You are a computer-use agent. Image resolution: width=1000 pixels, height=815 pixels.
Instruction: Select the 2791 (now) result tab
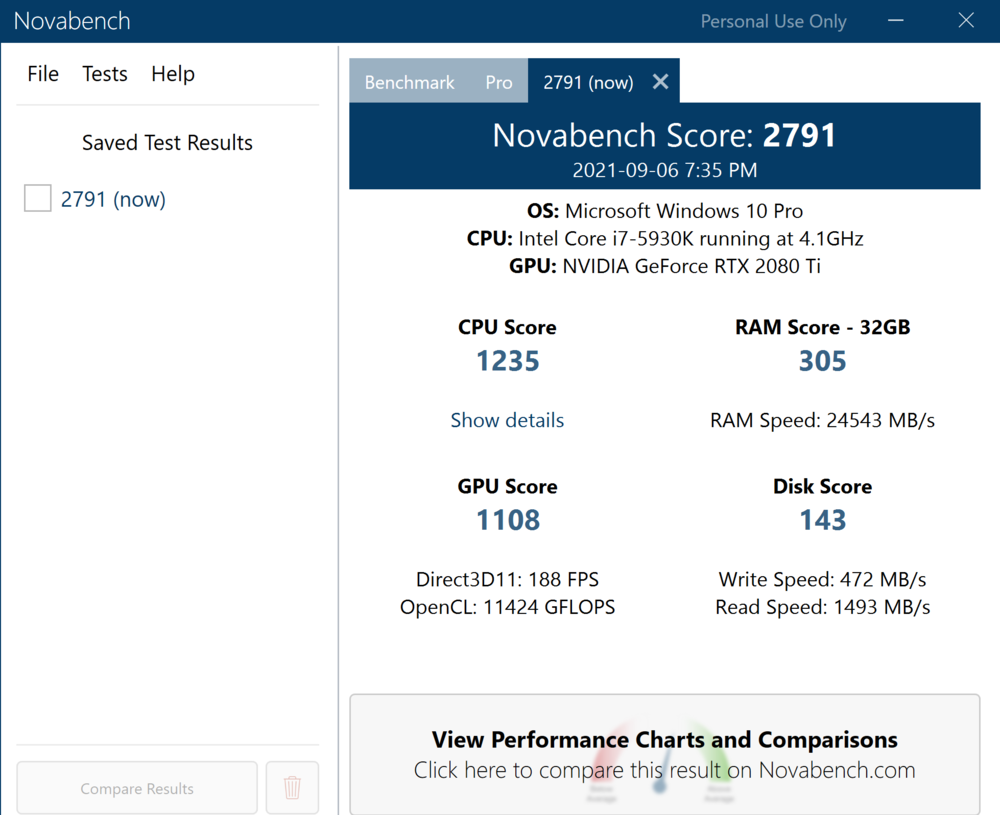(588, 82)
